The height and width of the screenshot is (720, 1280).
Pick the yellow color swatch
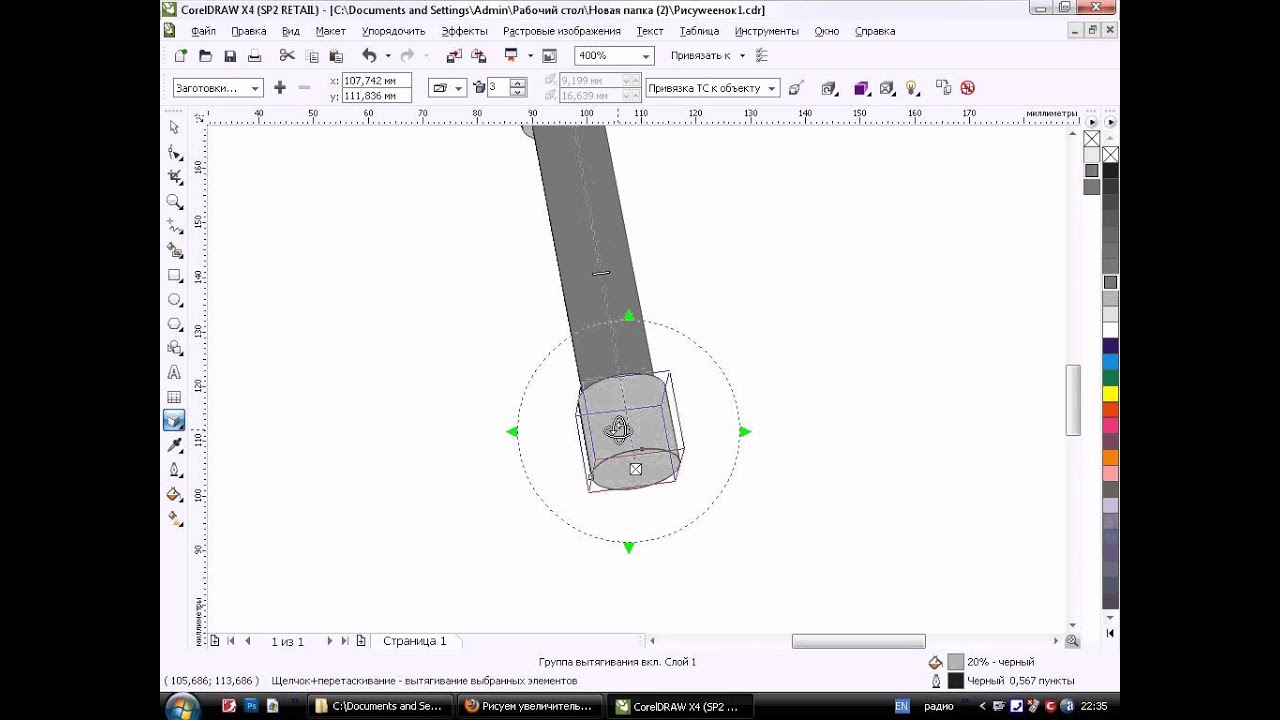tap(1110, 393)
